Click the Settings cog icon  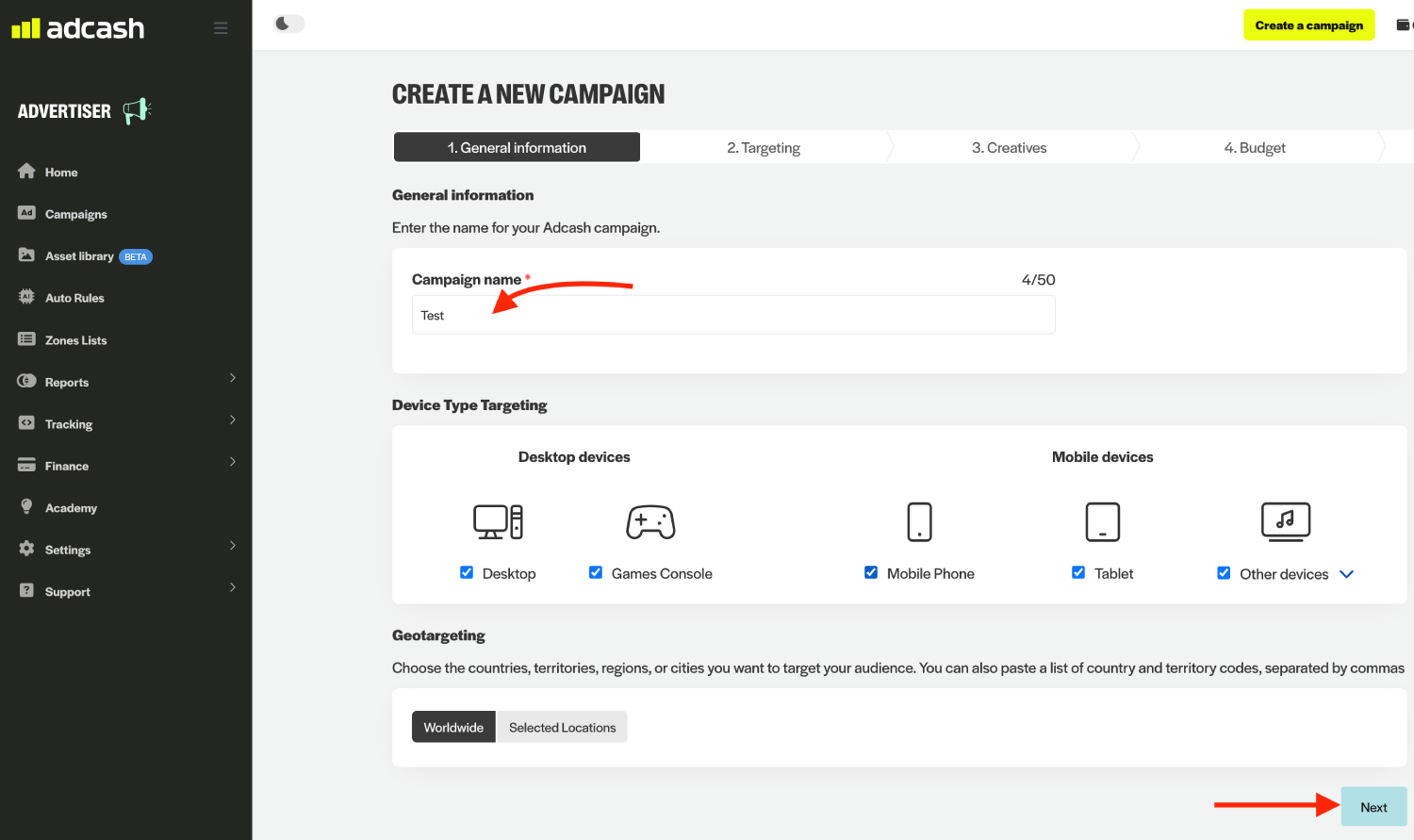point(26,549)
